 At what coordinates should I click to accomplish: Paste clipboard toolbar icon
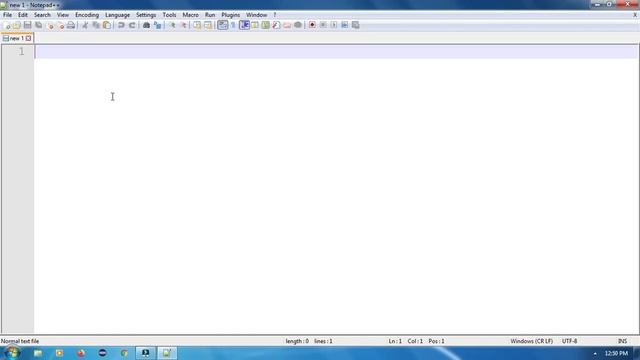[x=107, y=25]
